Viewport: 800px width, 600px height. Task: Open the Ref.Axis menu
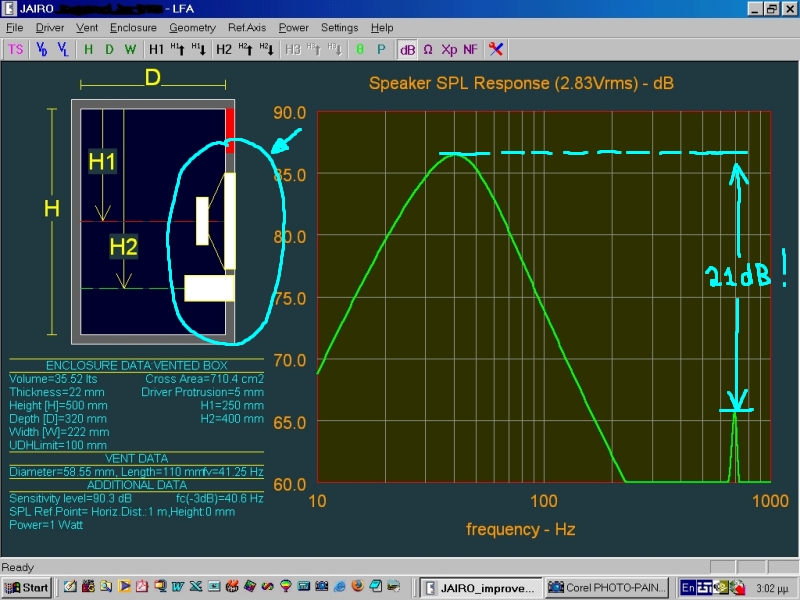[247, 28]
